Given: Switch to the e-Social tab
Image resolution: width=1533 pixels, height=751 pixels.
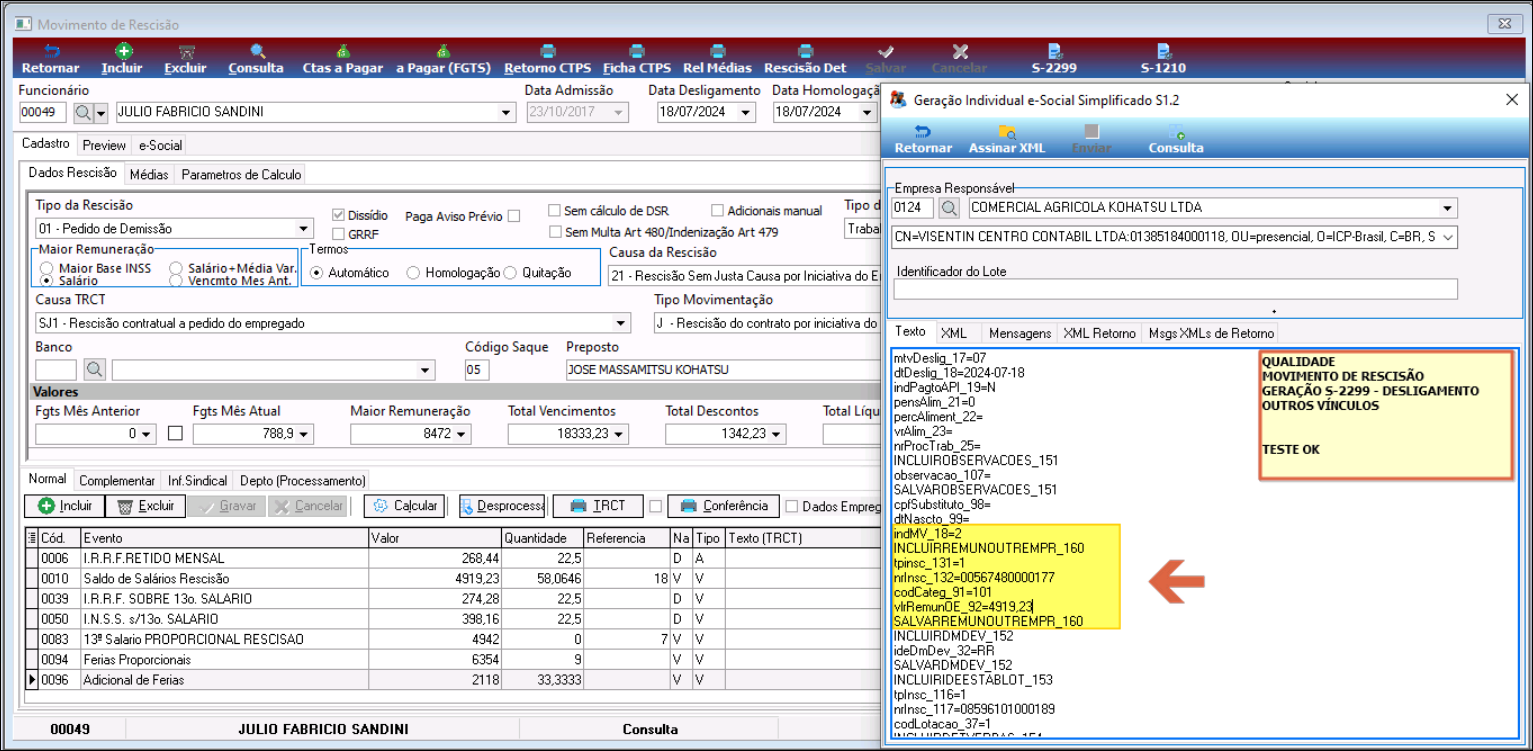Looking at the screenshot, I should [x=160, y=145].
